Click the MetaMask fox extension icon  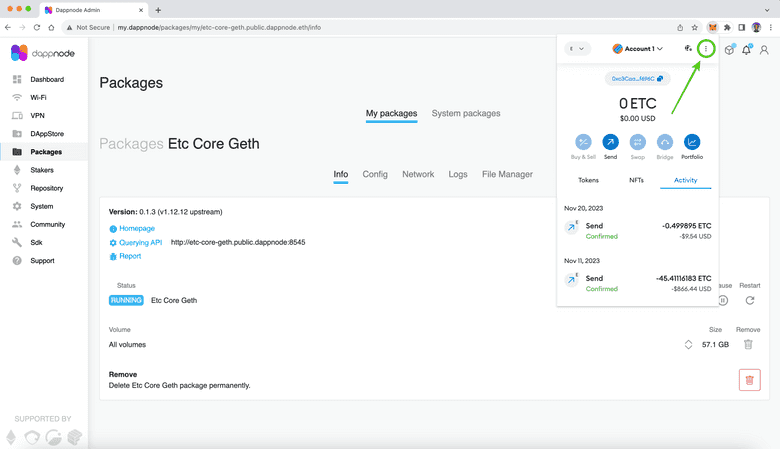pos(712,27)
